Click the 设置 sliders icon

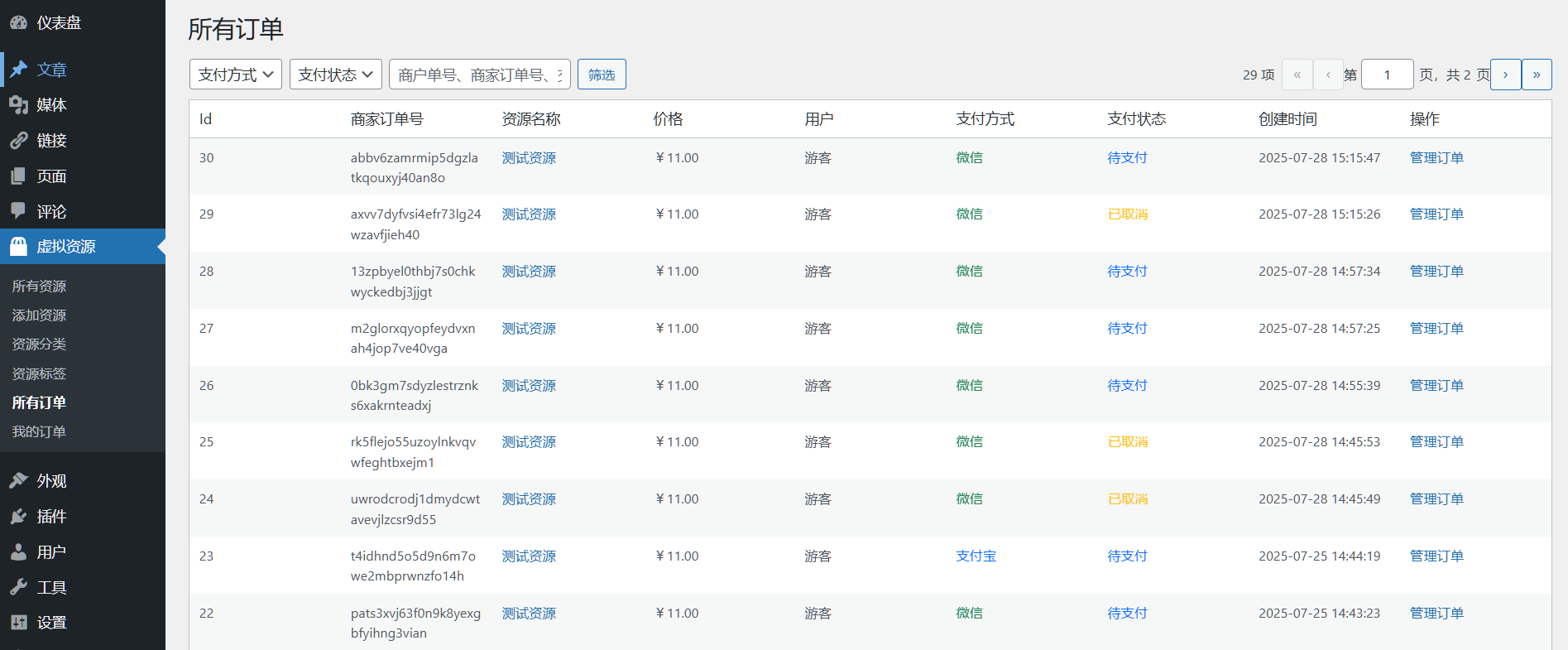click(18, 623)
